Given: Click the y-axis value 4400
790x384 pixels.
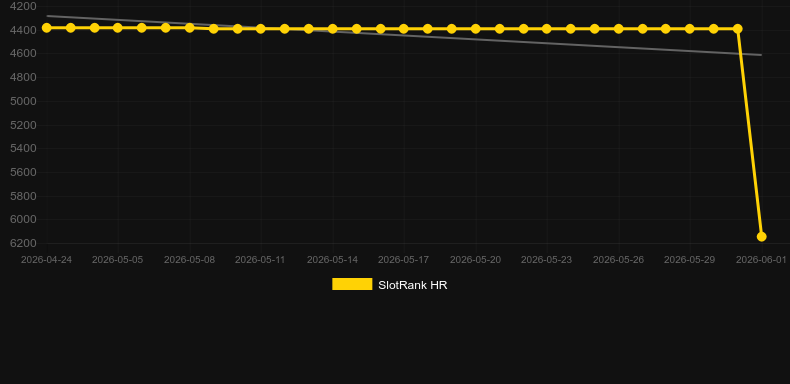Looking at the screenshot, I should point(23,30).
